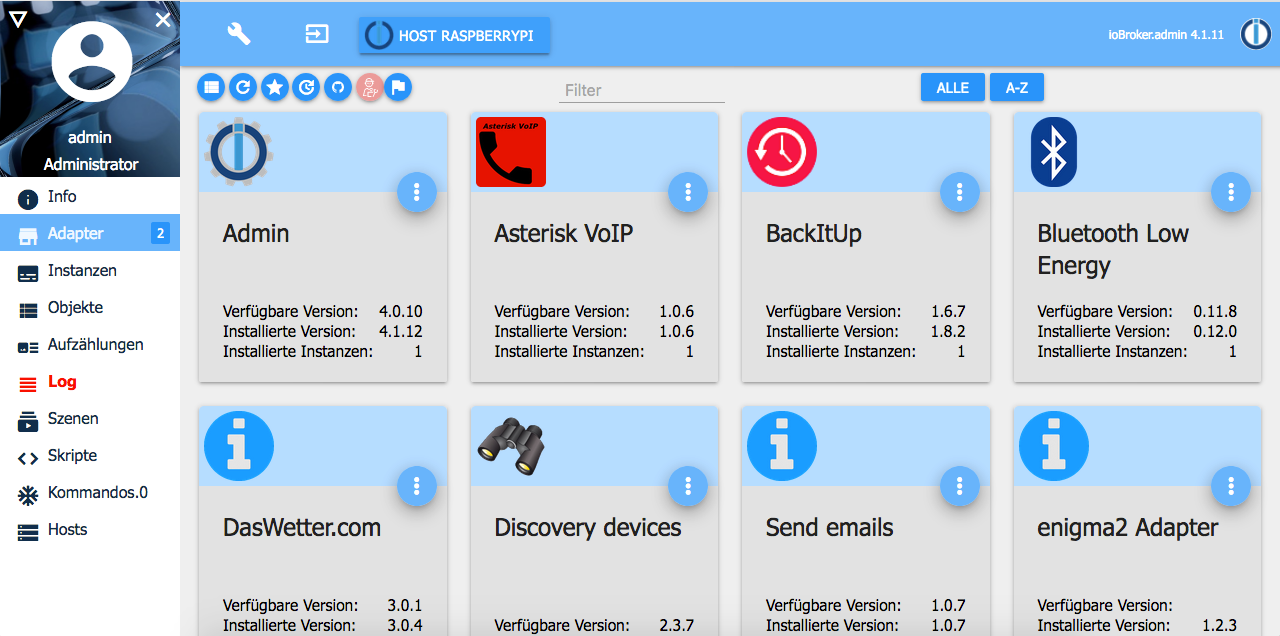Click the DasWetter.com card title

[x=302, y=528]
